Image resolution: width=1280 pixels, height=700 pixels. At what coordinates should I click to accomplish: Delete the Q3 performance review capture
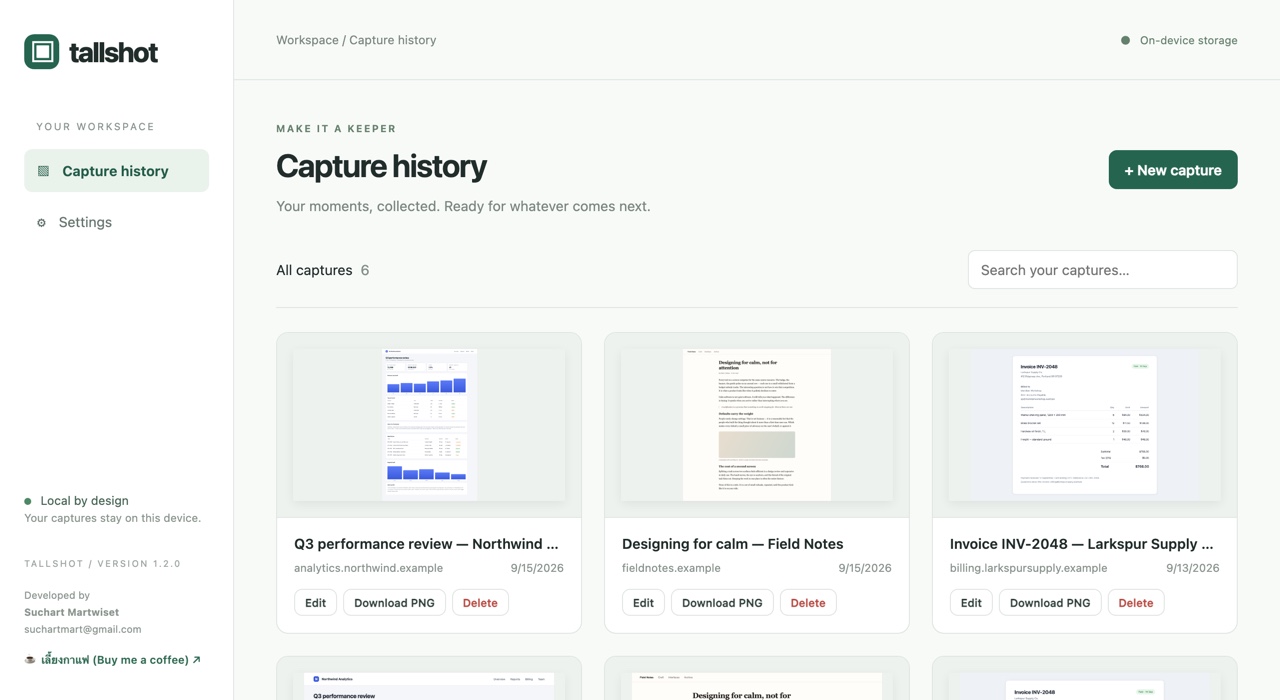480,603
